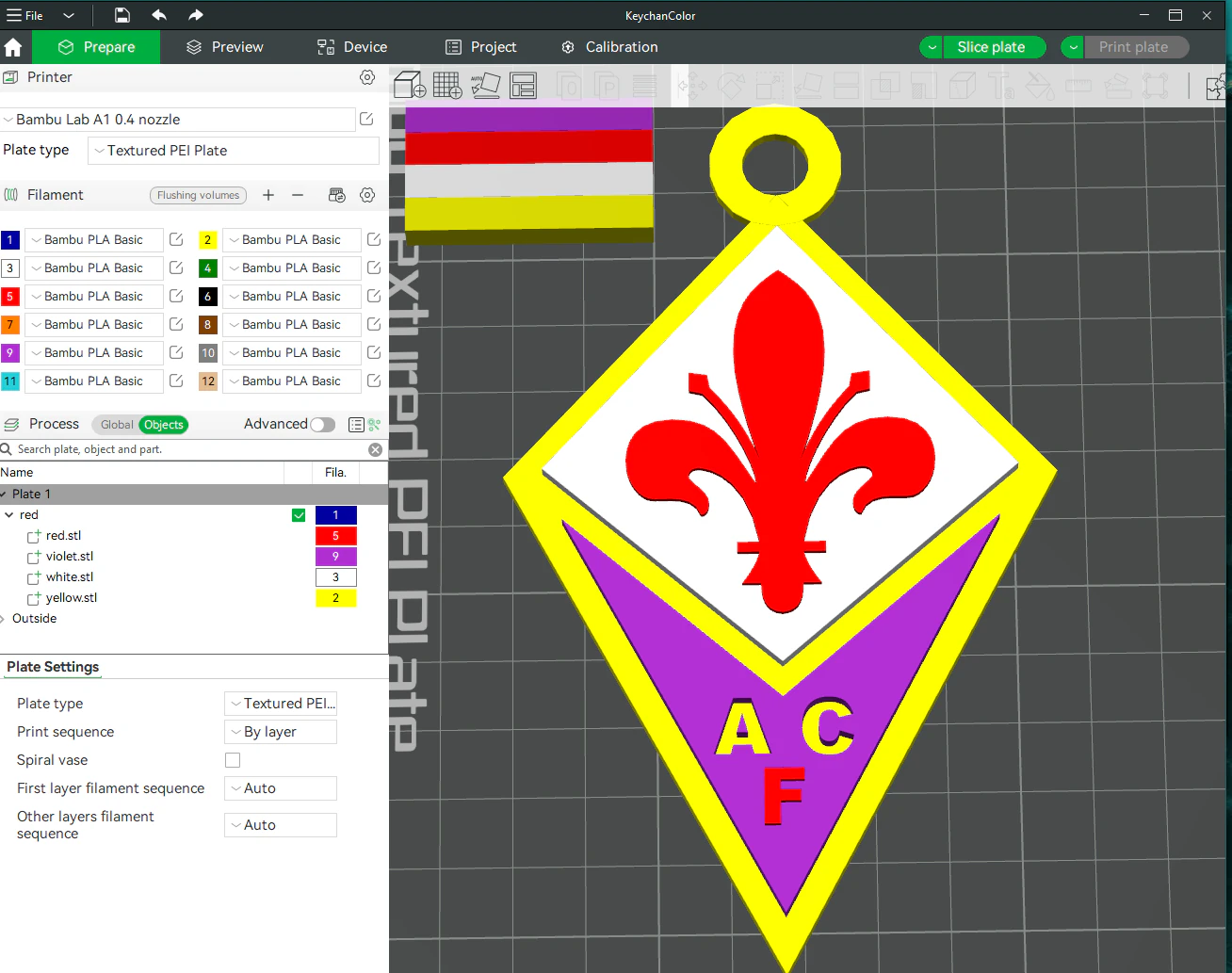Click the Add plate grid icon

(447, 85)
